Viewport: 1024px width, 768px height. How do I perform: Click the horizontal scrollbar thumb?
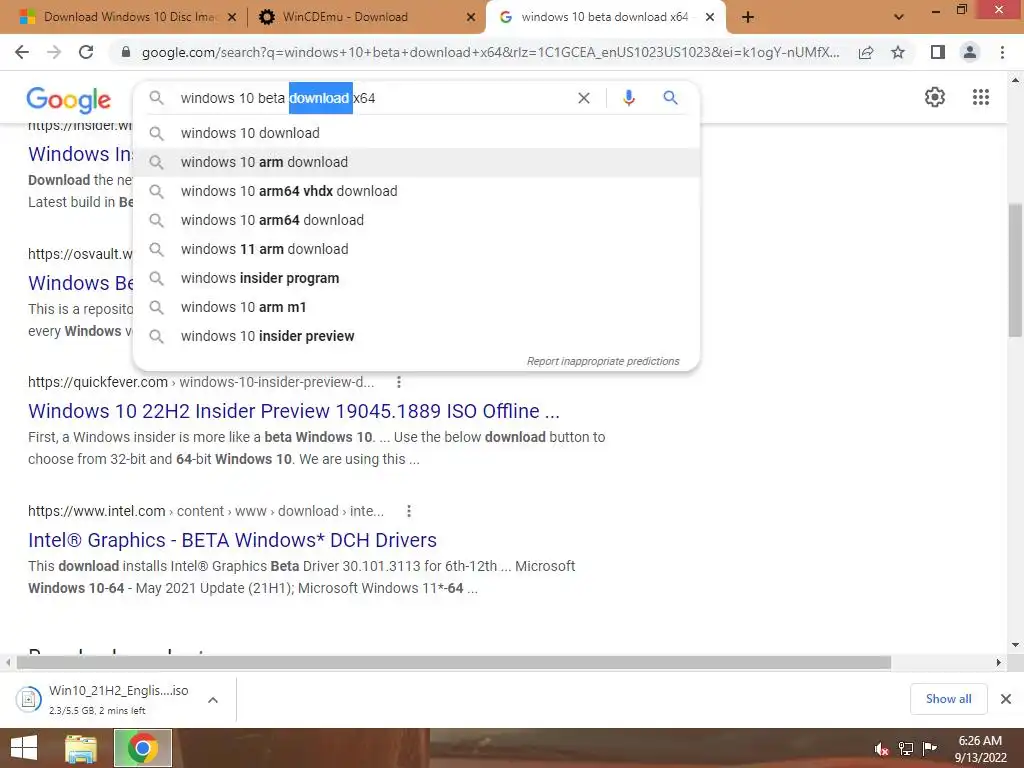coord(454,663)
